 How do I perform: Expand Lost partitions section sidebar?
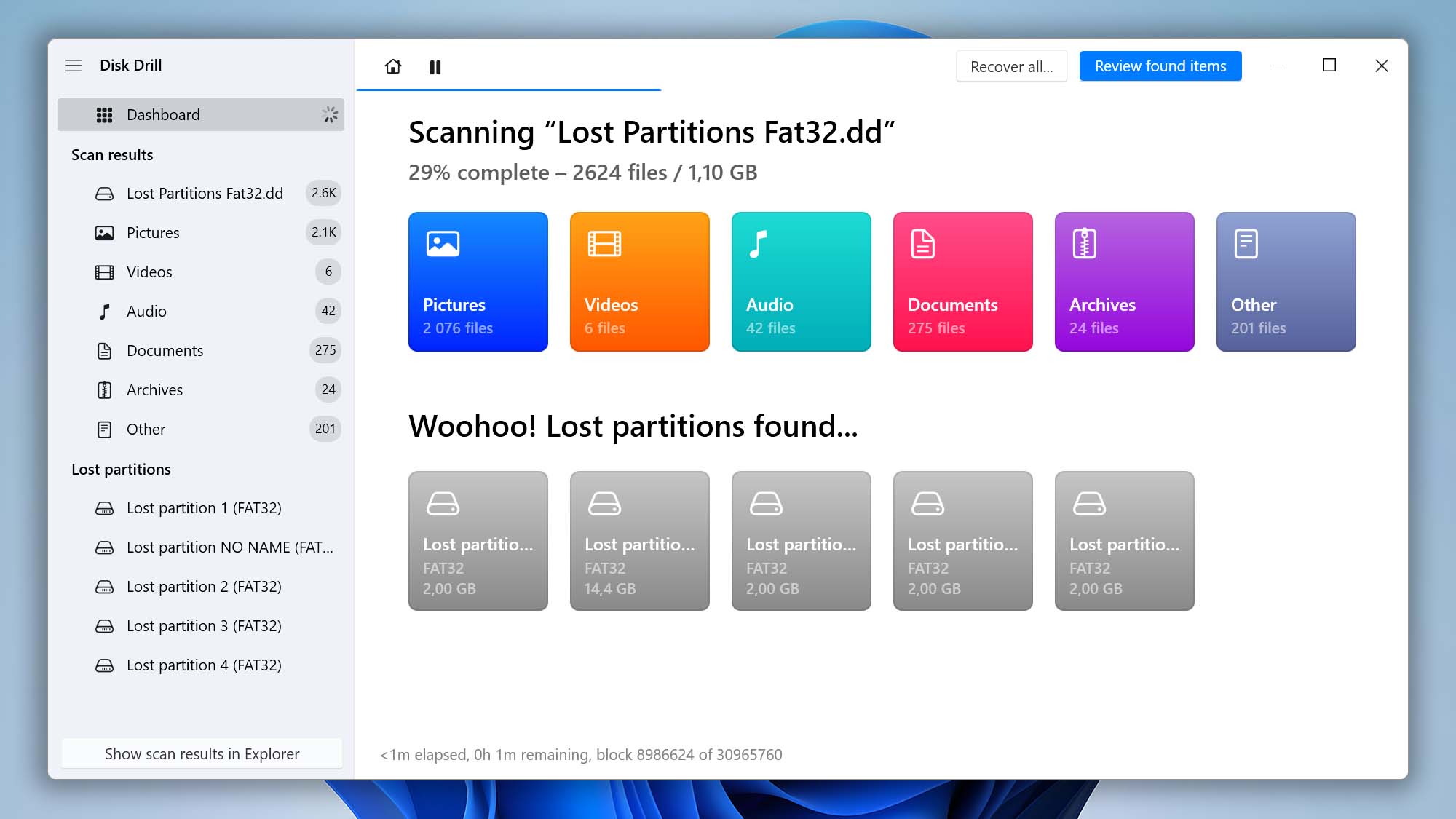(x=121, y=468)
